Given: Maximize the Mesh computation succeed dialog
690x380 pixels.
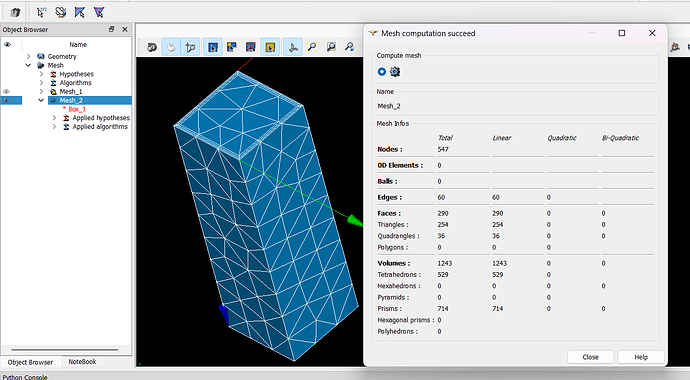Looking at the screenshot, I should coord(622,33).
